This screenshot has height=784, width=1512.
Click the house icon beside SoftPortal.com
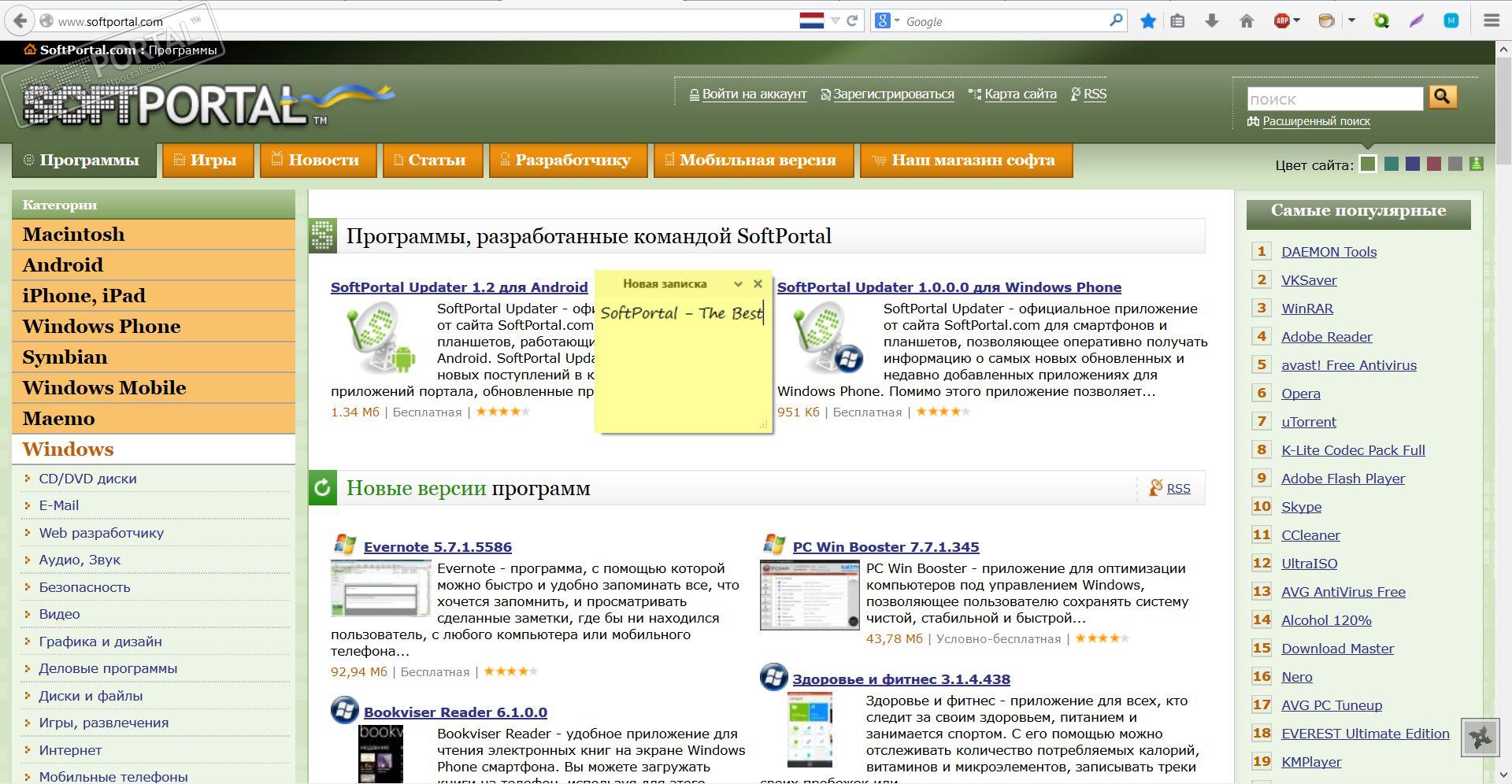tap(30, 50)
